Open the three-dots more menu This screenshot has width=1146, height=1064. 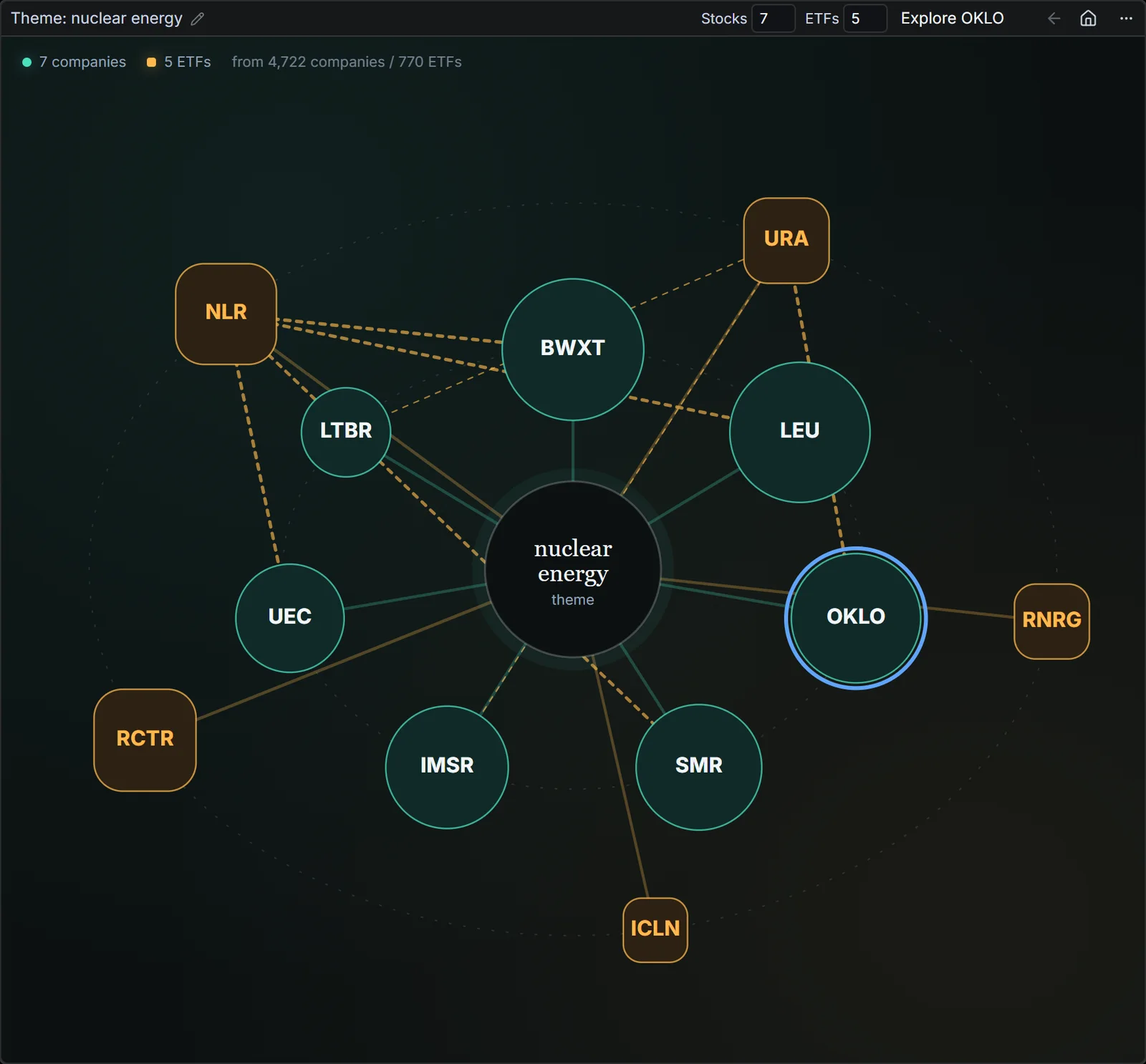point(1126,19)
